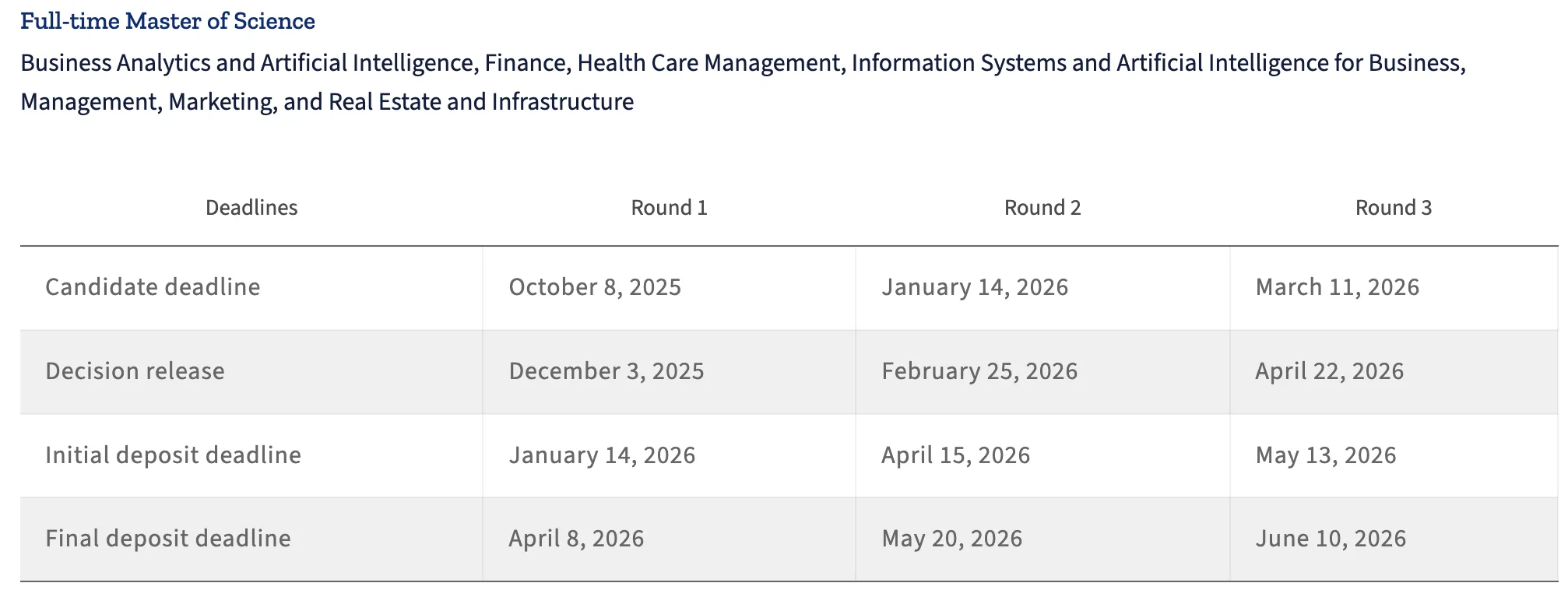The height and width of the screenshot is (604, 1568).
Task: Click the Full-time Master of Science heading
Action: 167,21
